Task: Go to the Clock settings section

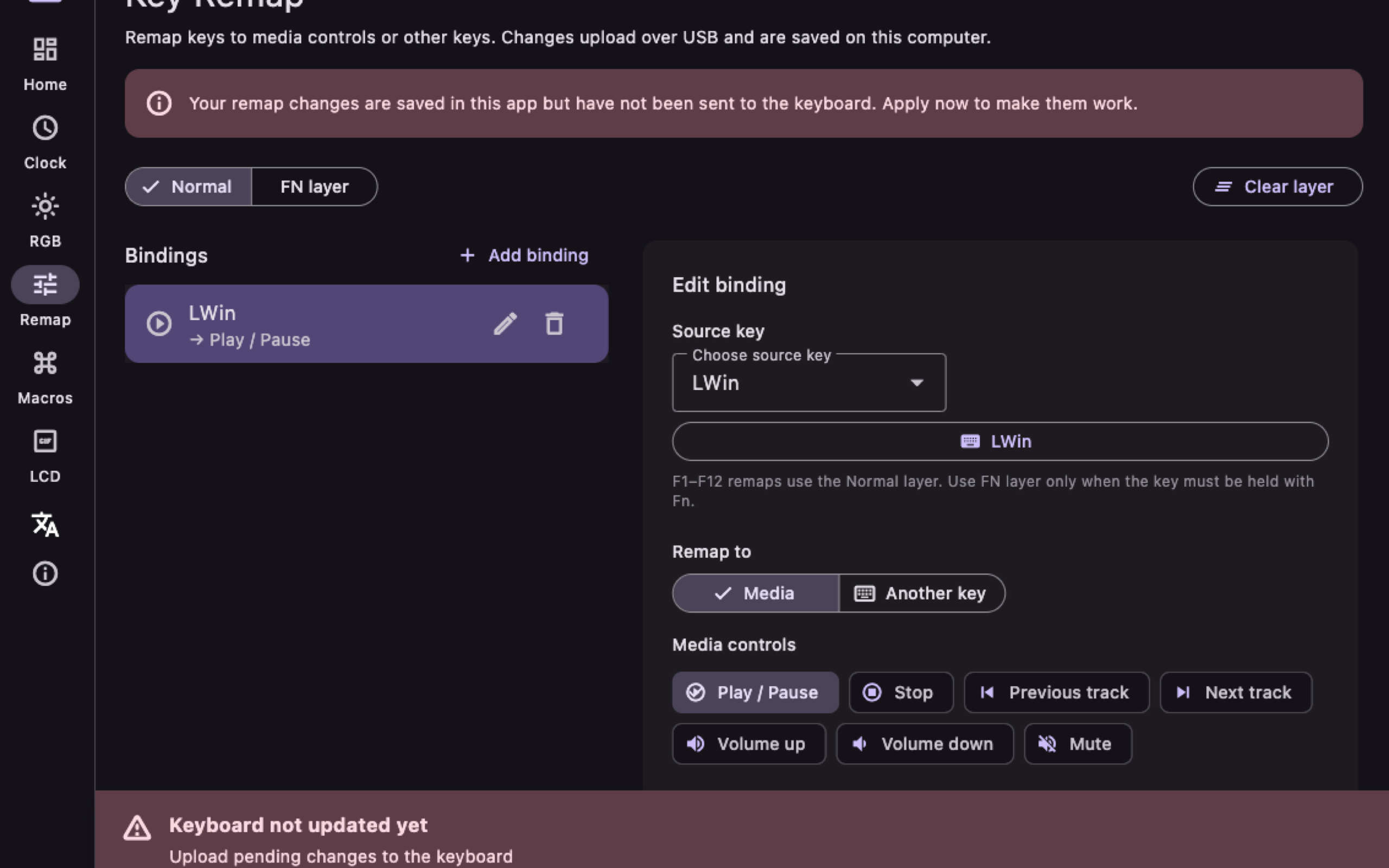Action: coord(45,142)
